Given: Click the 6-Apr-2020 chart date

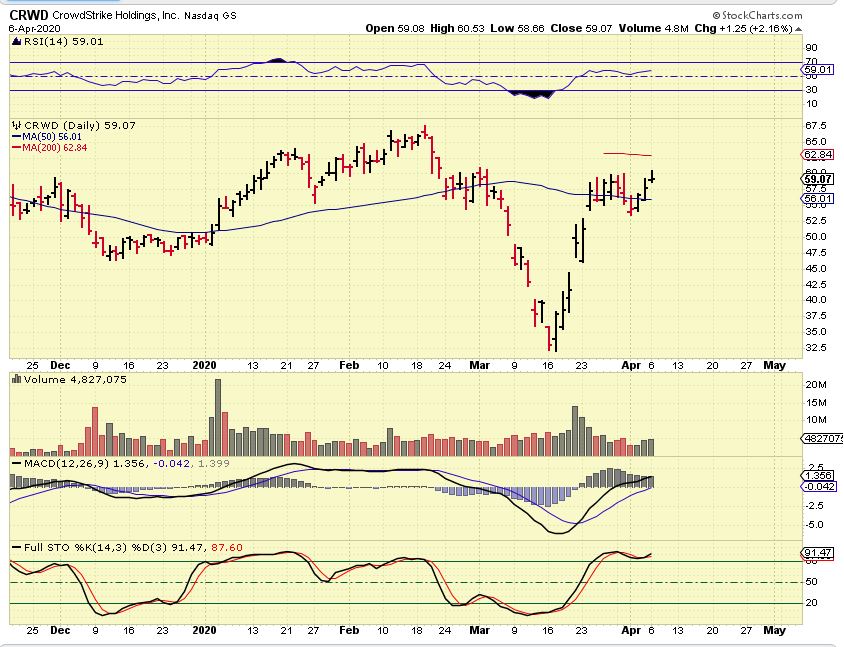Looking at the screenshot, I should click(x=34, y=29).
